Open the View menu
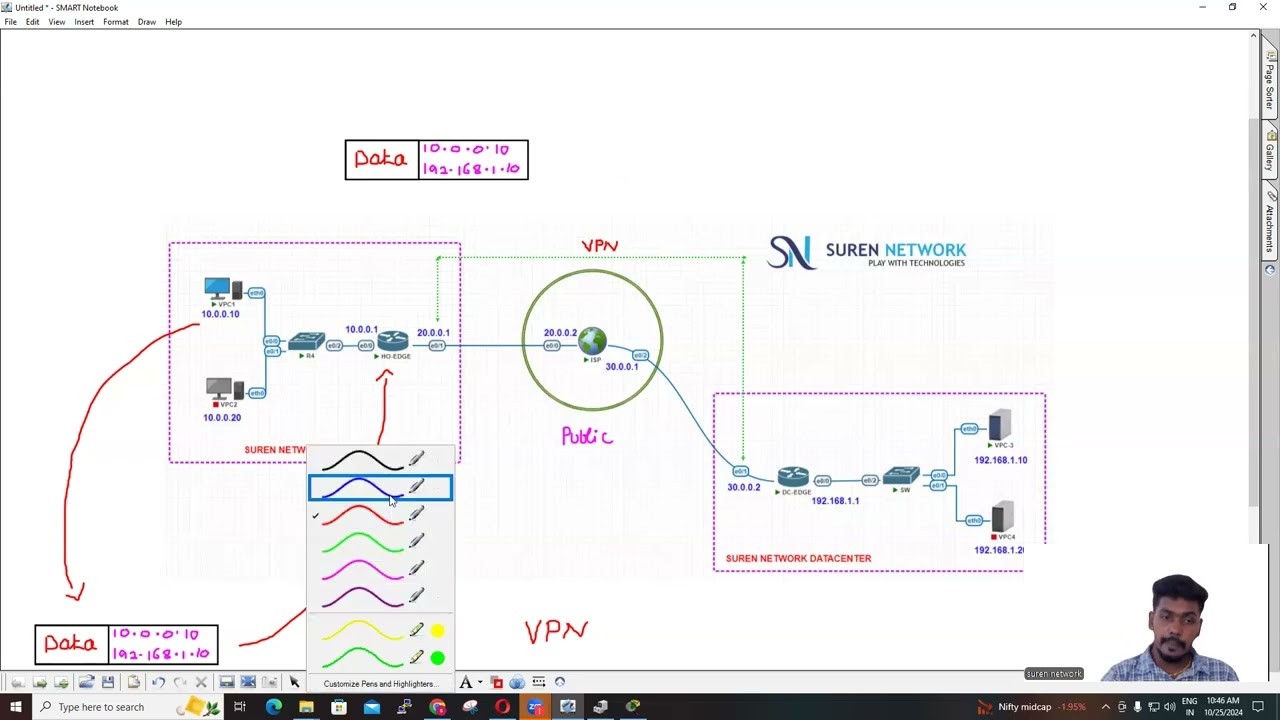The height and width of the screenshot is (720, 1280). point(57,22)
